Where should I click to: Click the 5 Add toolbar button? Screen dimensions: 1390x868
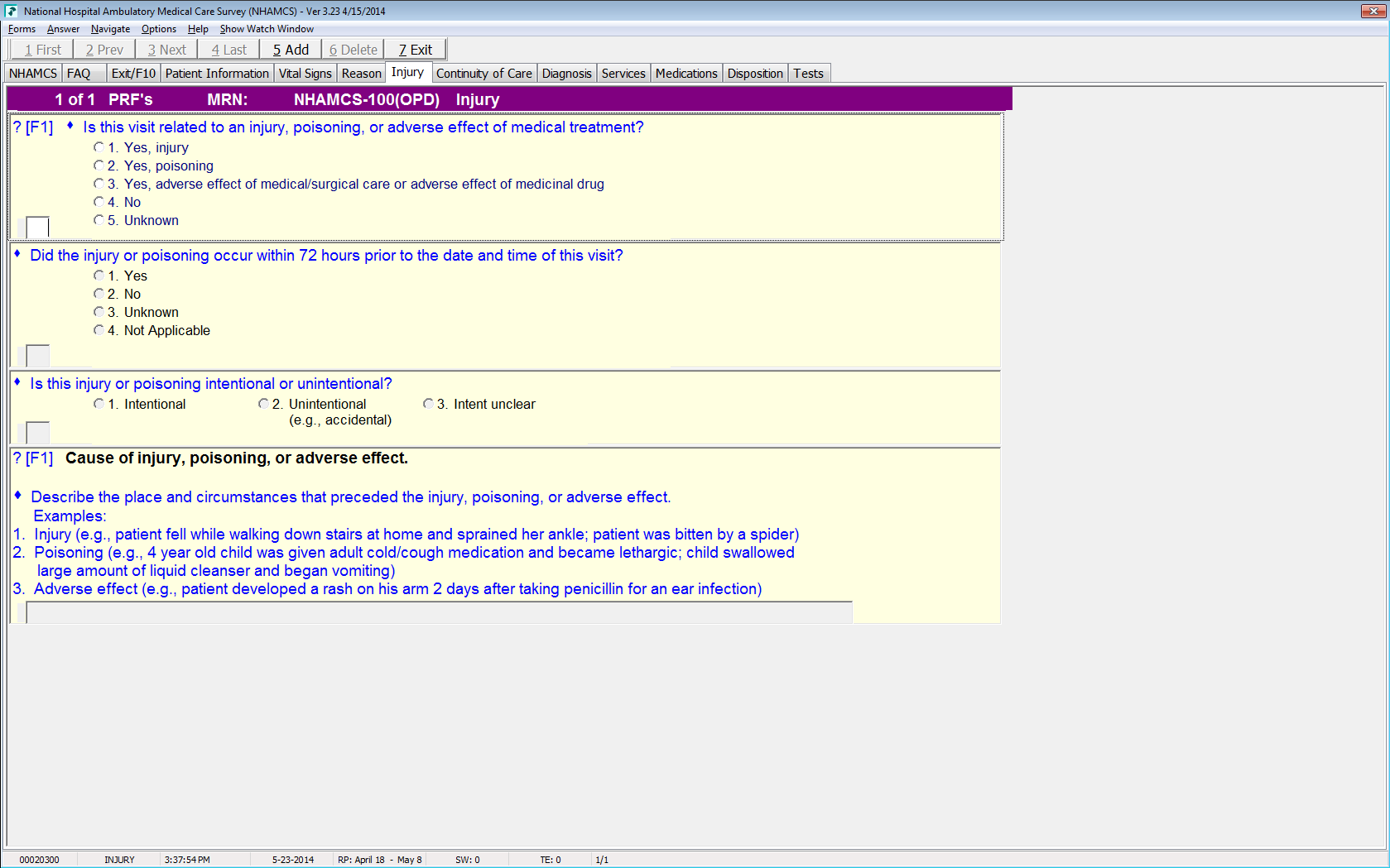[291, 50]
